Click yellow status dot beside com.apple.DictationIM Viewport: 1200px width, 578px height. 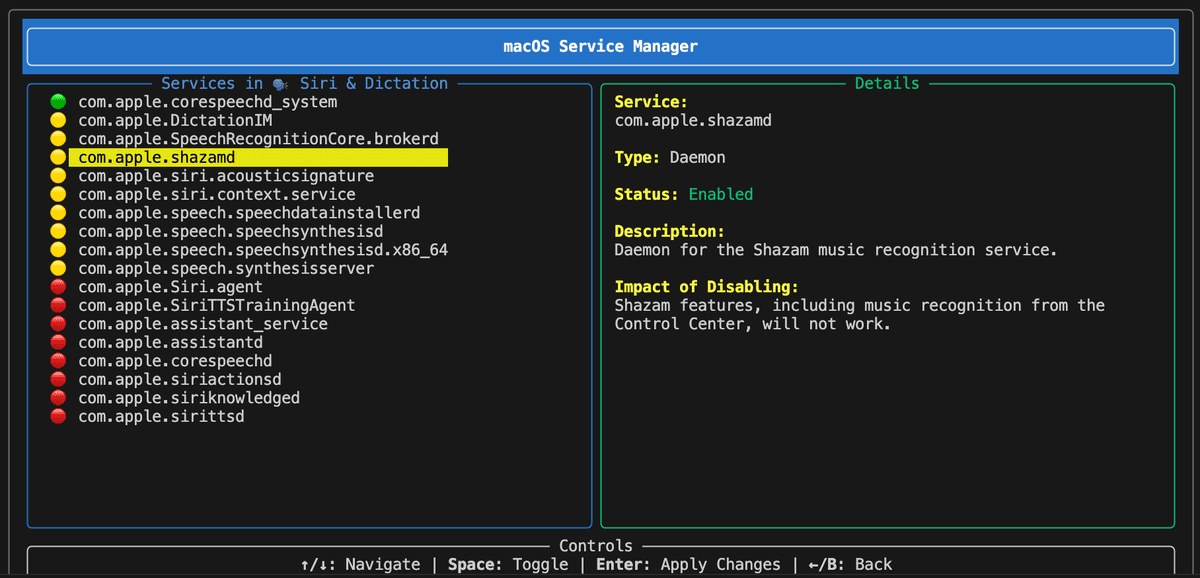[x=58, y=120]
